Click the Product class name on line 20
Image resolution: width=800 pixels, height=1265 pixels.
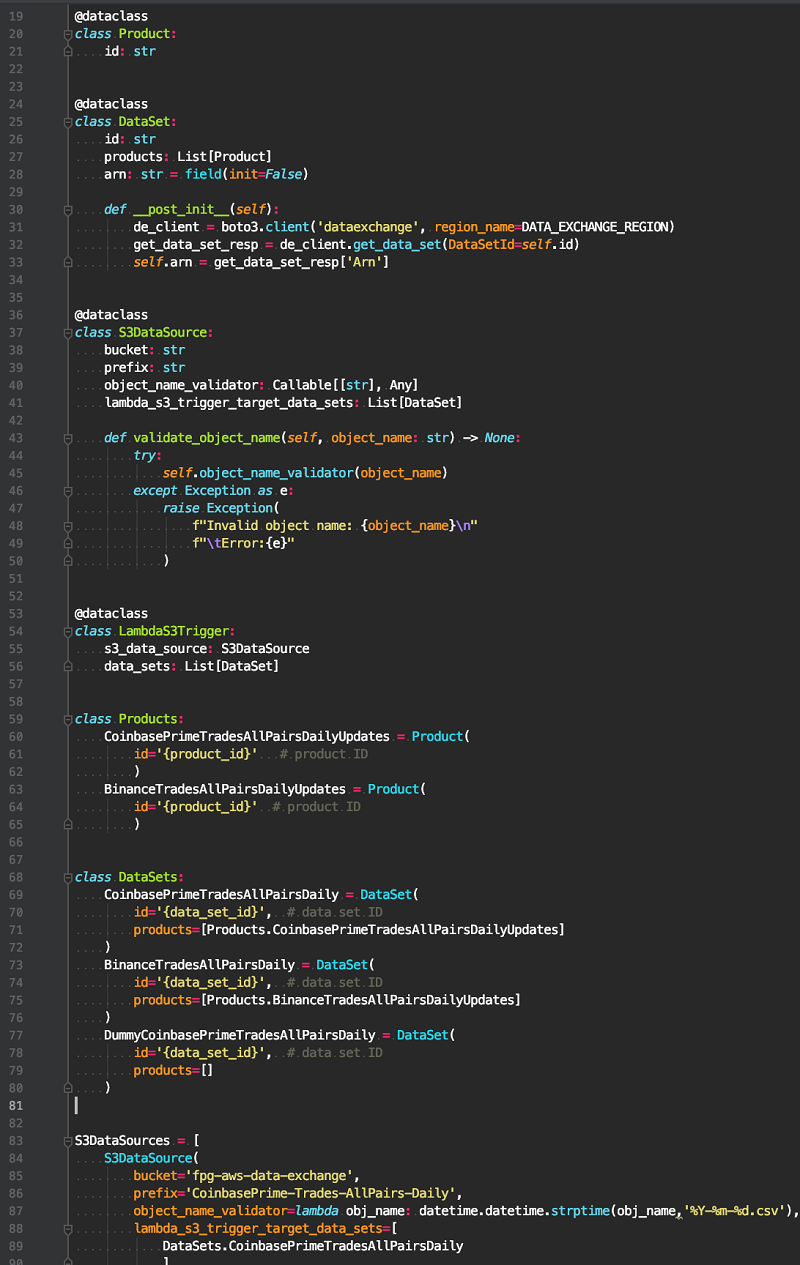point(145,34)
